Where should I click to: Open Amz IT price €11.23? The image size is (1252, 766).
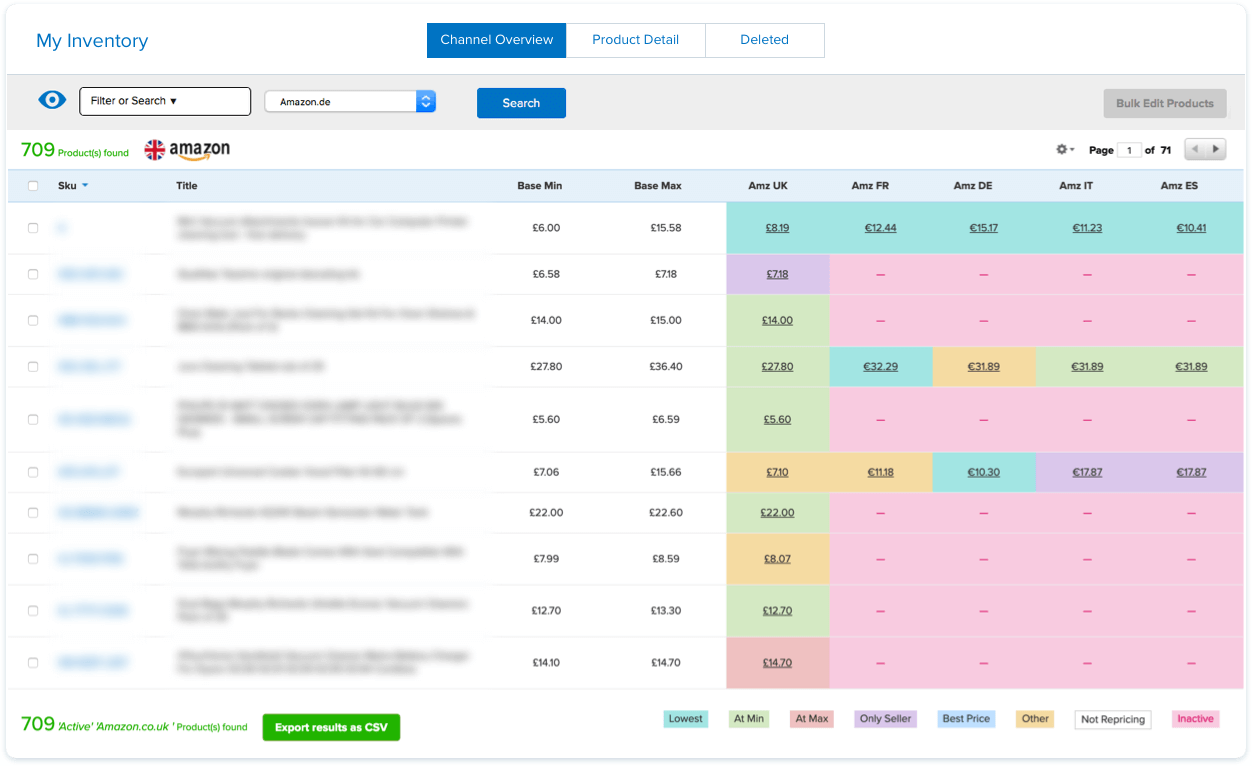coord(1087,228)
